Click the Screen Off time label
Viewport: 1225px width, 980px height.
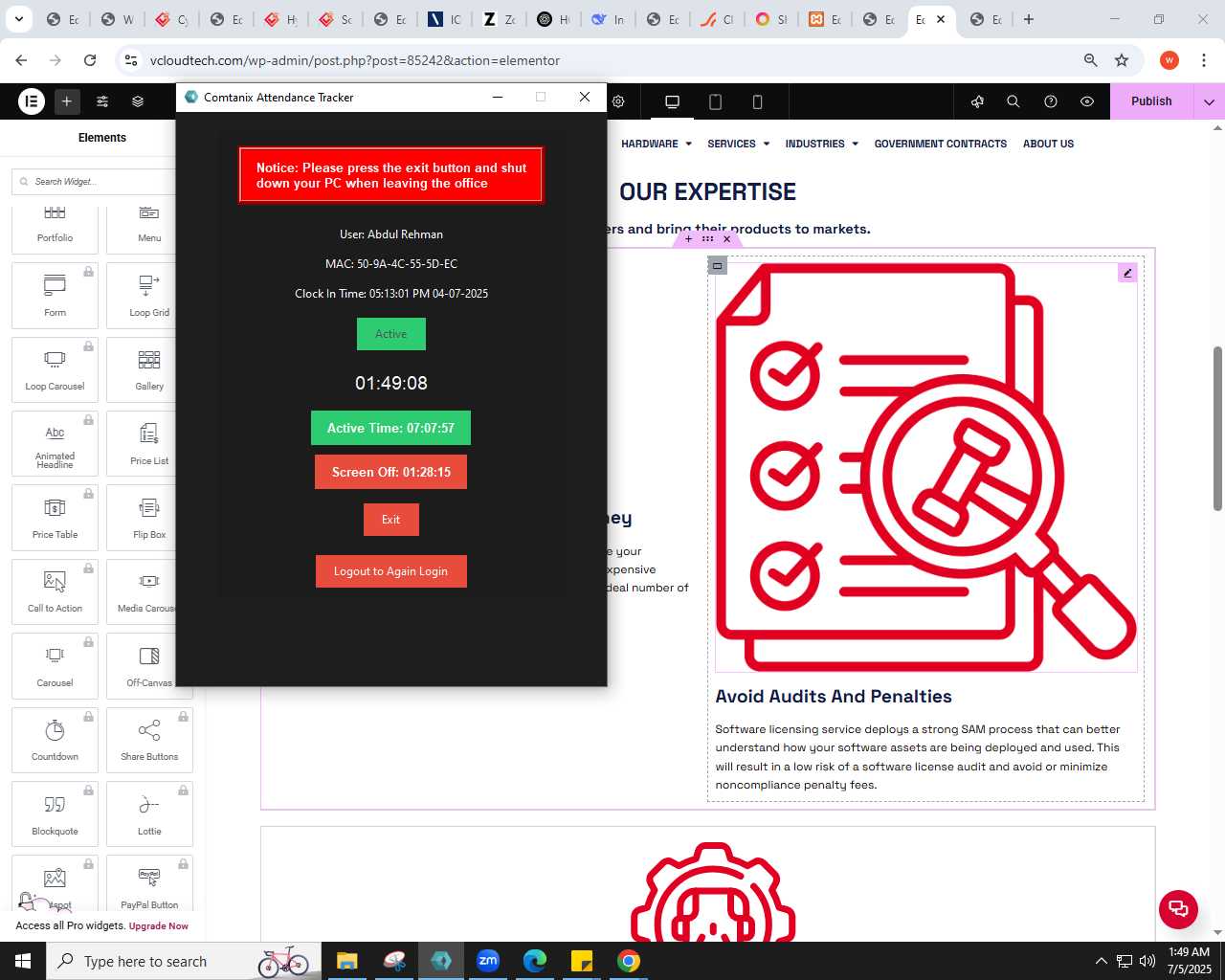point(390,472)
